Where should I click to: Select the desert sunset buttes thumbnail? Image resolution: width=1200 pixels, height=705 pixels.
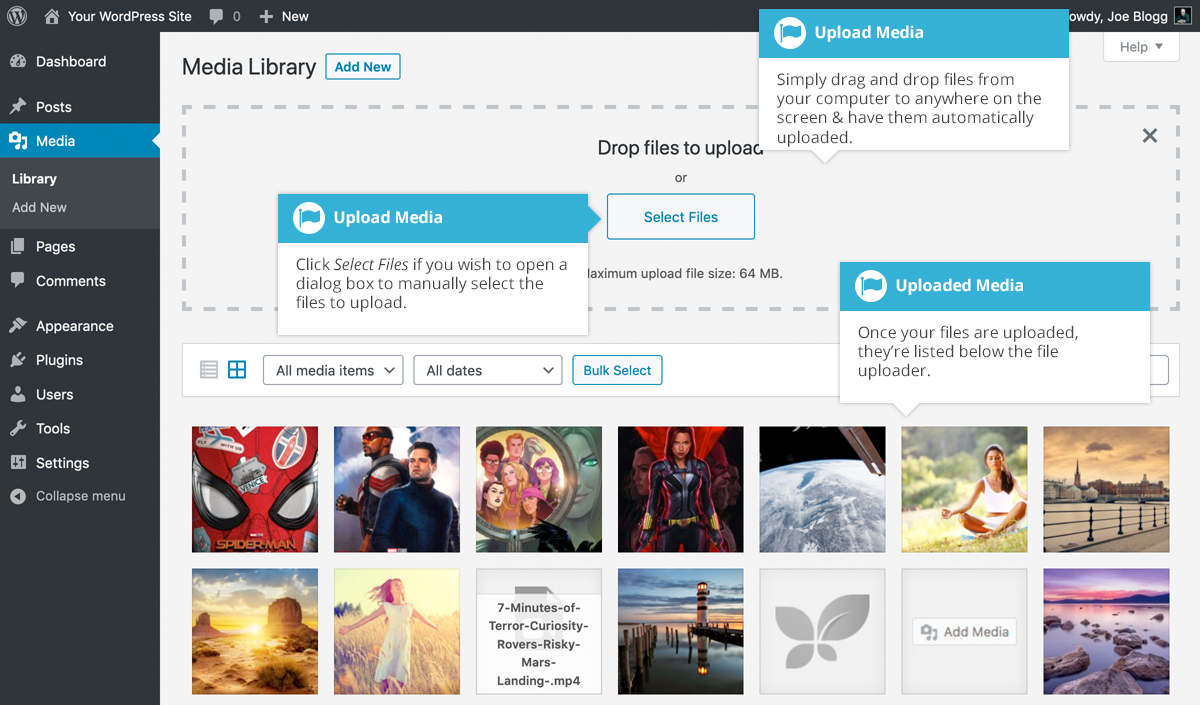click(255, 631)
